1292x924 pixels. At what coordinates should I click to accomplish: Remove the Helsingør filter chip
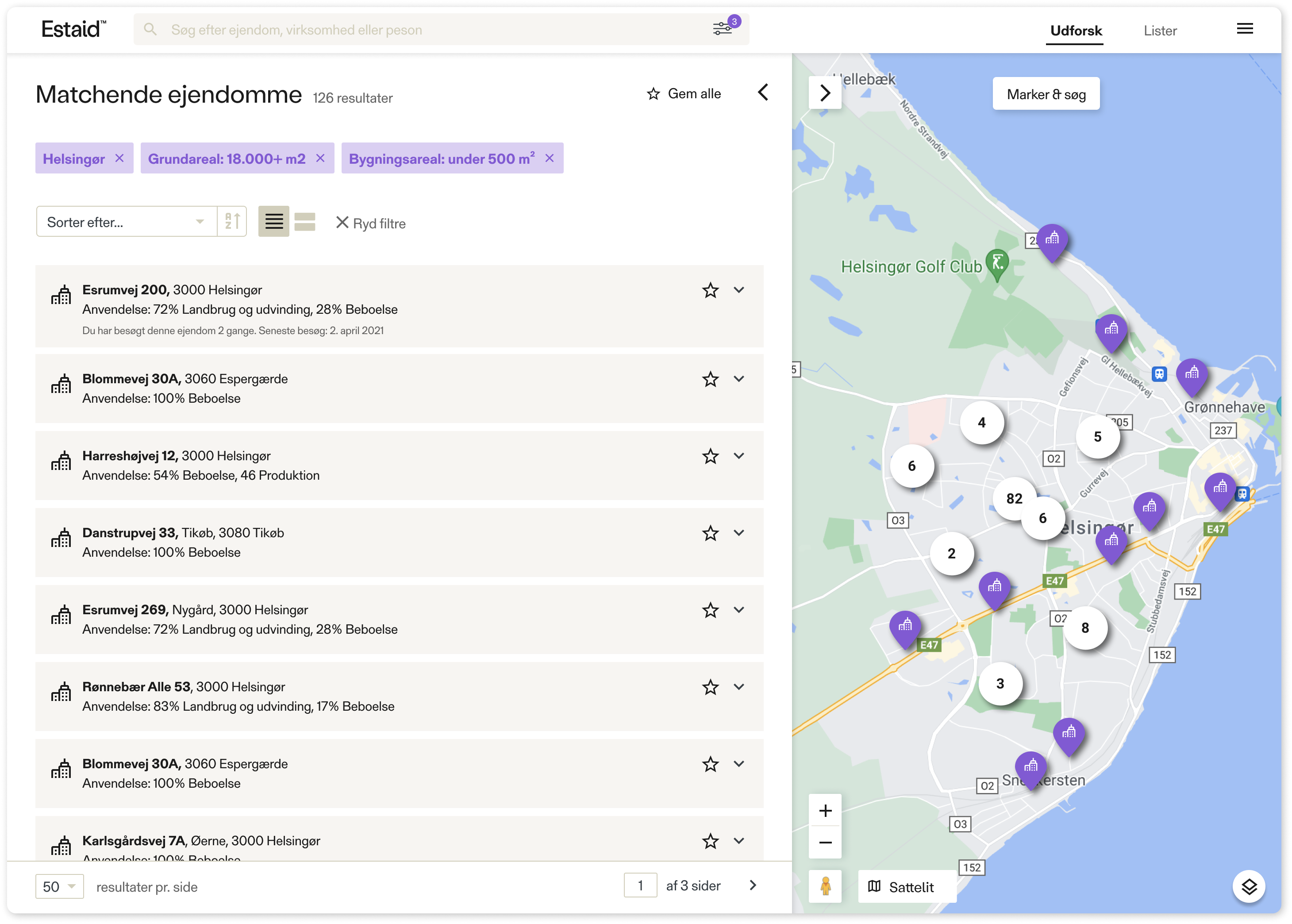[119, 158]
